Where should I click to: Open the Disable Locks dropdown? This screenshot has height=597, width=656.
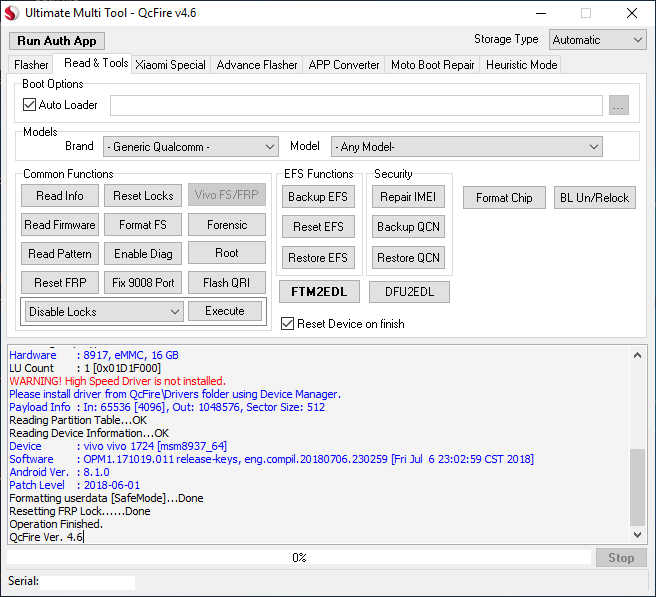tap(104, 312)
